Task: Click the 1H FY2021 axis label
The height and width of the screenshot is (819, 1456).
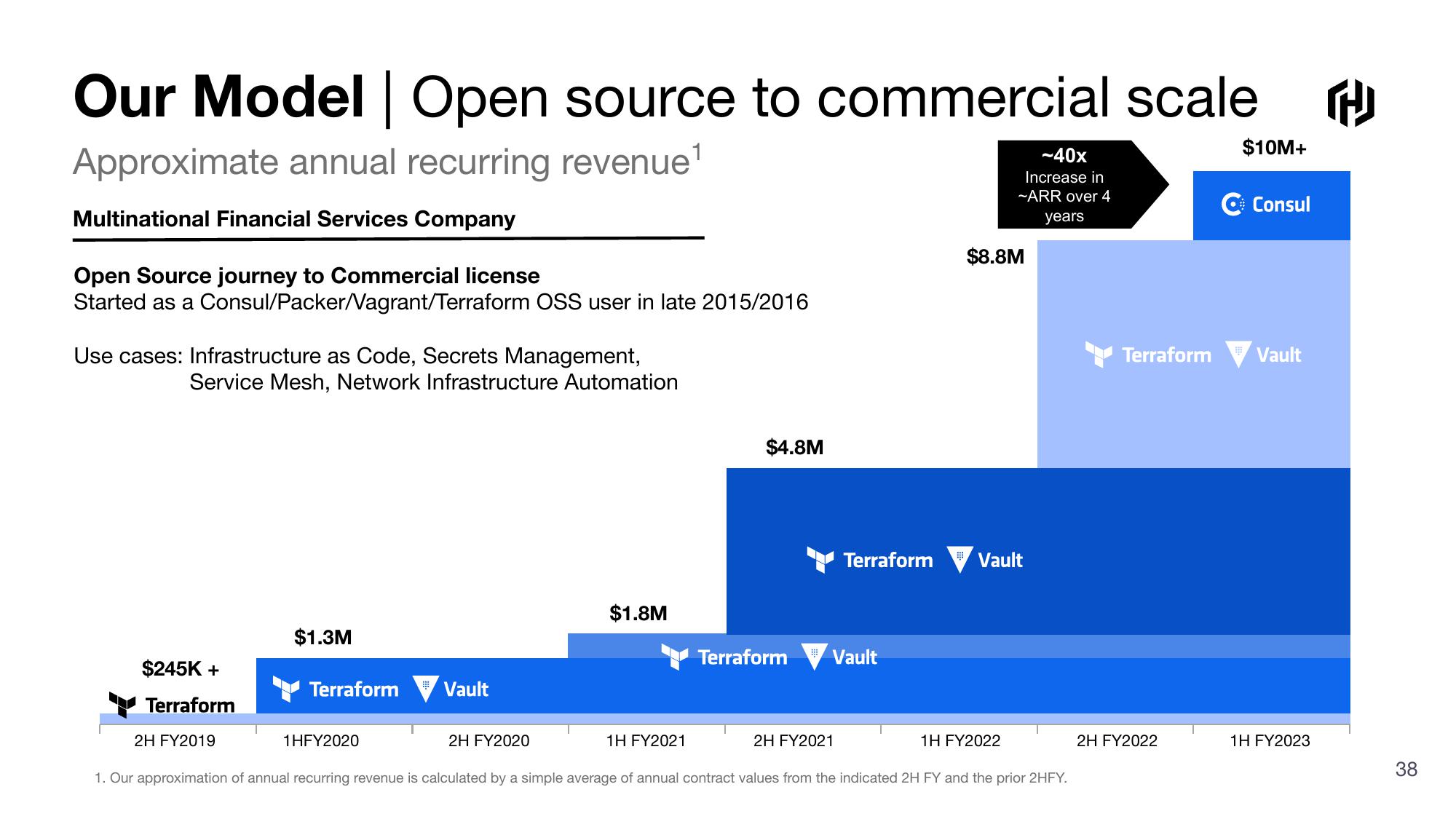Action: [646, 741]
